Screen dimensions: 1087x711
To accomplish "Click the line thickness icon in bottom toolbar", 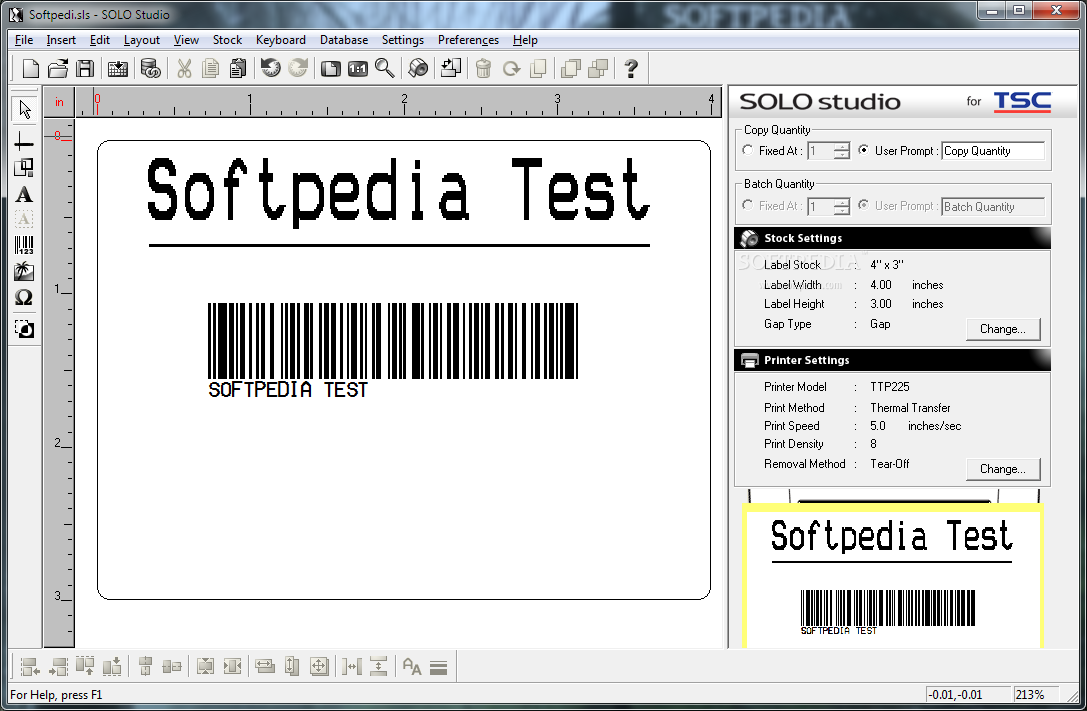I will pyautogui.click(x=438, y=667).
